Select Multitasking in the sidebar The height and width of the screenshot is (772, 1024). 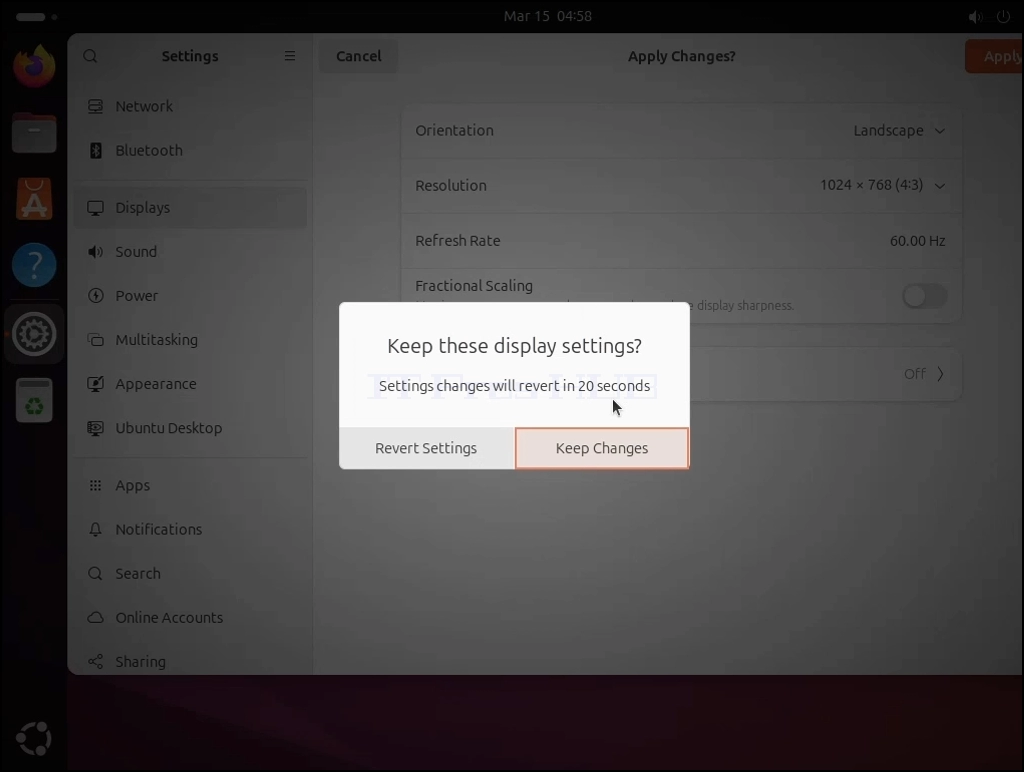pos(190,340)
